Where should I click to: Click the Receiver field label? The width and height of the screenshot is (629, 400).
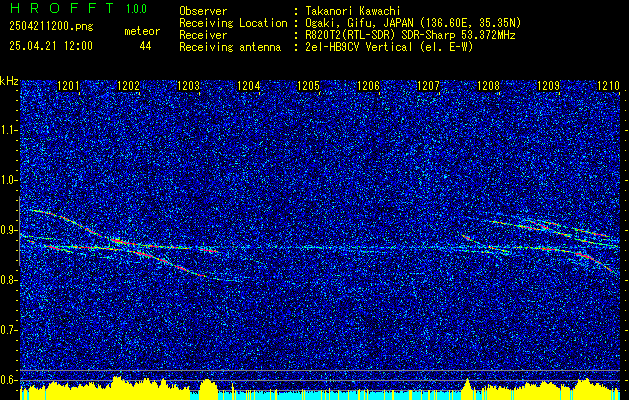(x=203, y=35)
